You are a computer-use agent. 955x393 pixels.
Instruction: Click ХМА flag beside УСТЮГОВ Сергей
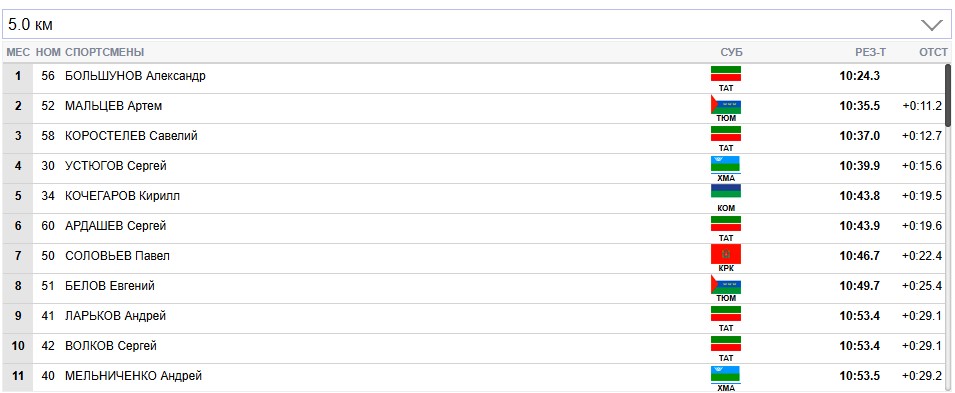725,165
